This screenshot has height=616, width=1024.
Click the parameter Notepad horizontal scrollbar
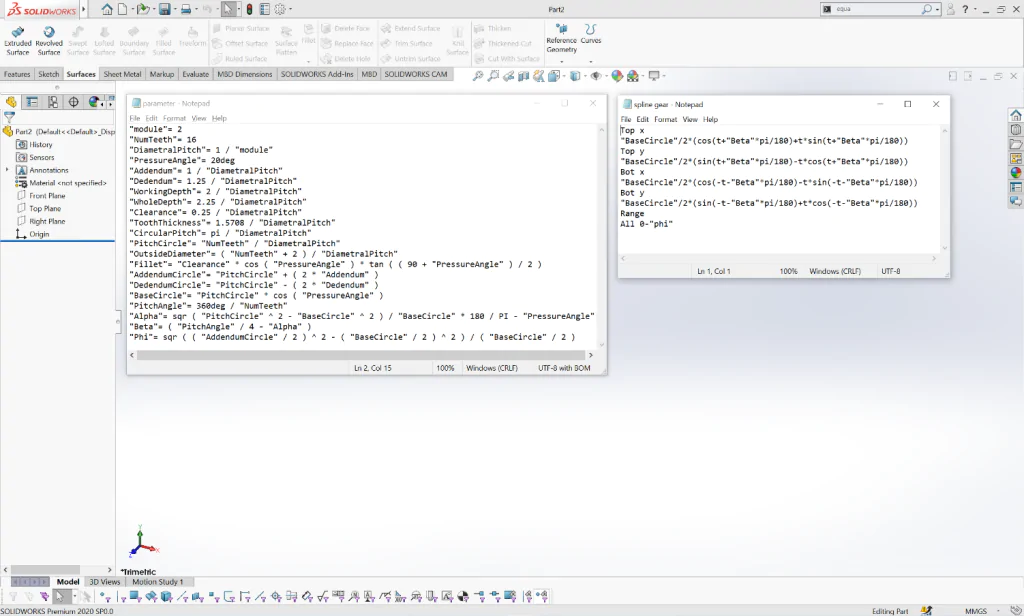(x=361, y=355)
